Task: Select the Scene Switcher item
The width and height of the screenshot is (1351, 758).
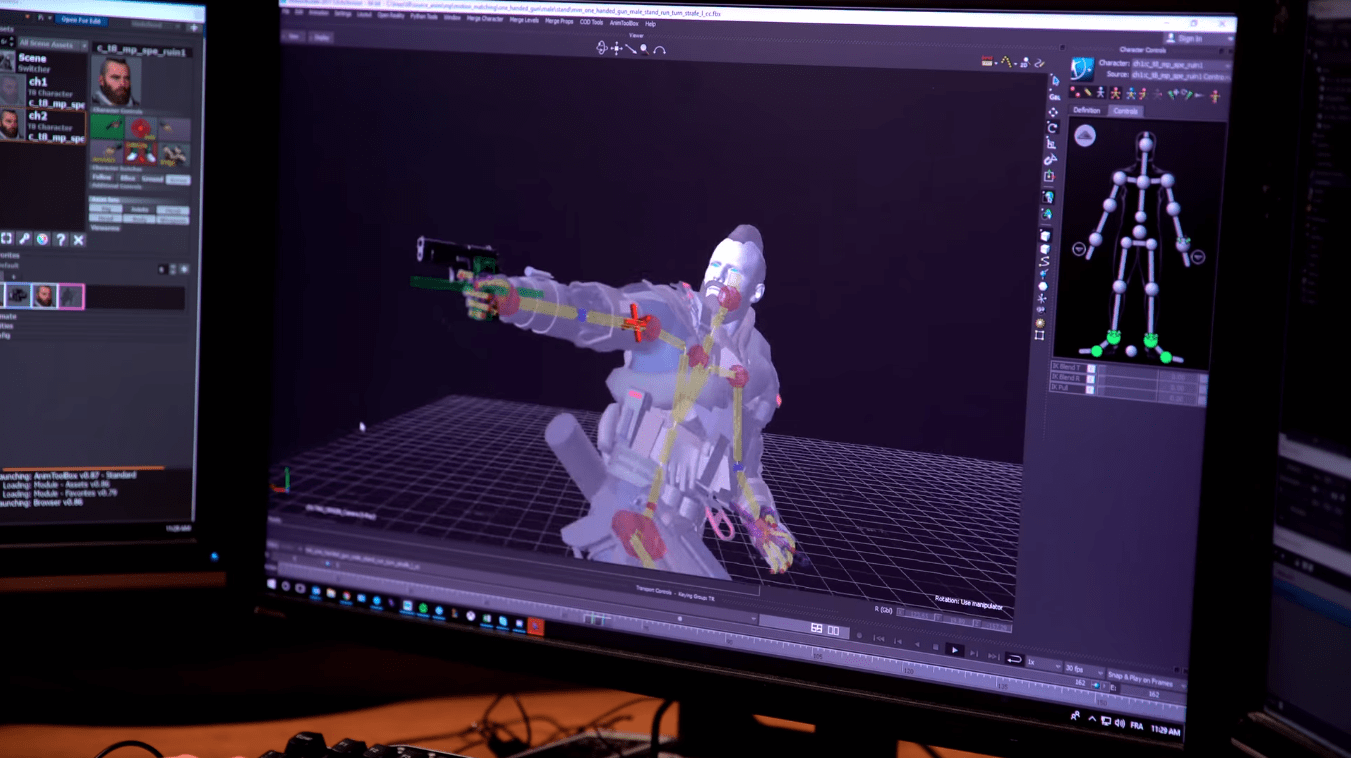Action: (x=43, y=61)
